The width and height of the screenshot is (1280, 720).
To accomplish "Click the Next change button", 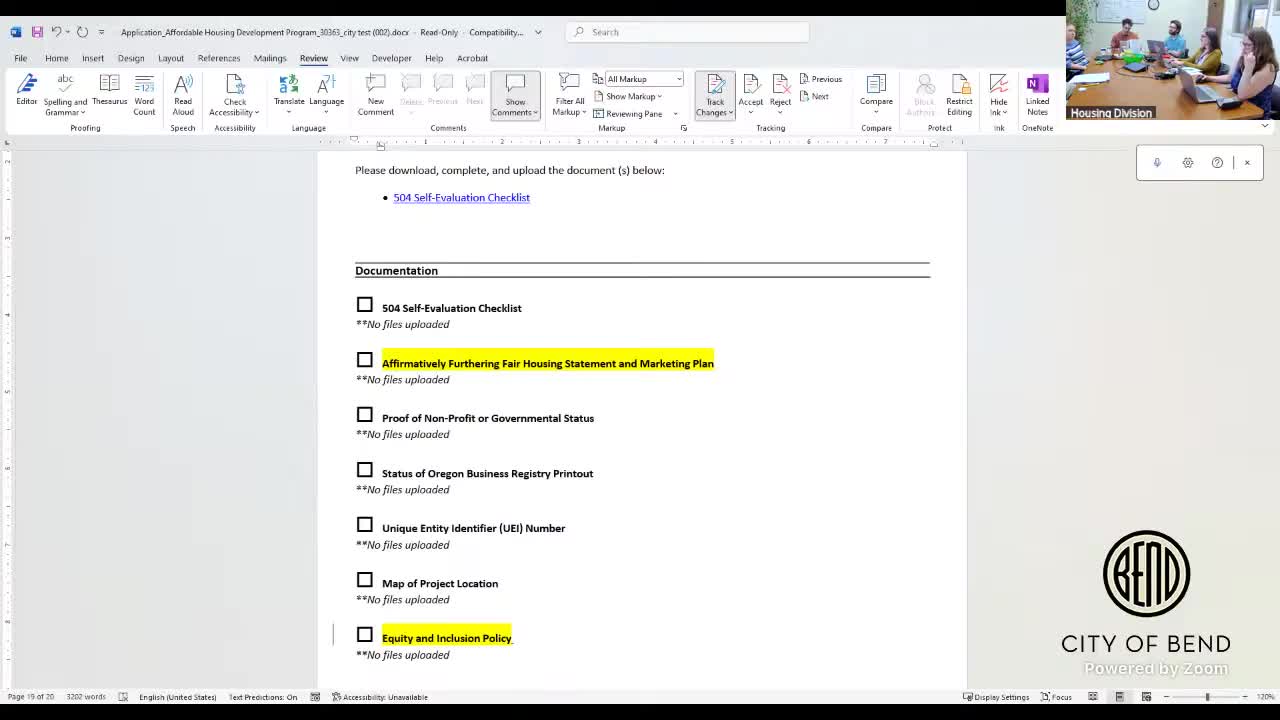I will [814, 96].
